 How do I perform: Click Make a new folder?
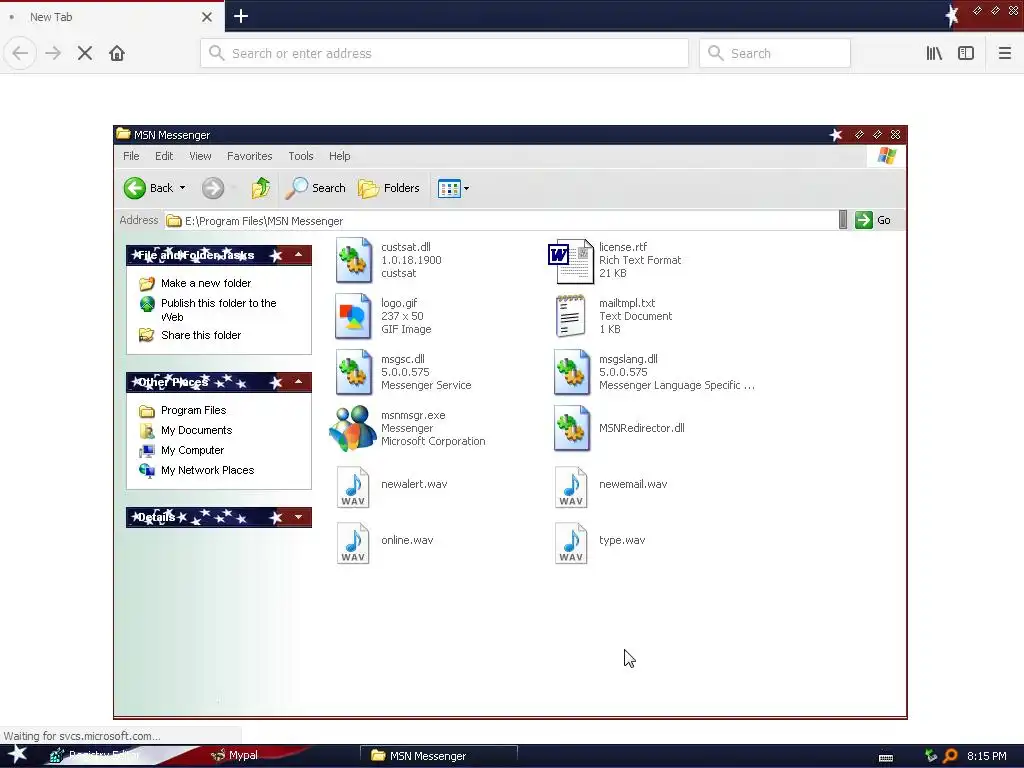point(206,283)
